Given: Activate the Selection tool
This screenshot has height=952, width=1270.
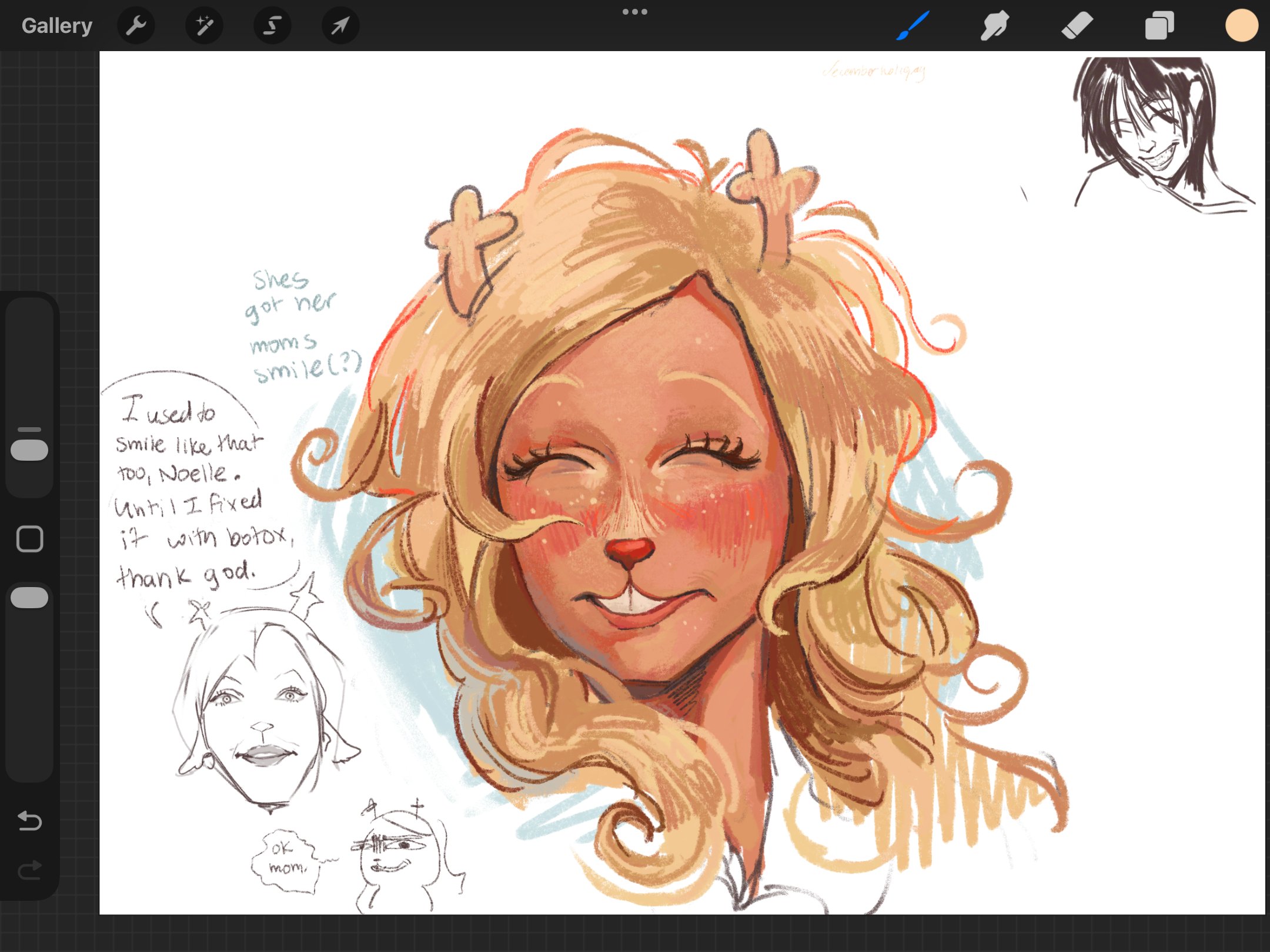Looking at the screenshot, I should click(272, 26).
